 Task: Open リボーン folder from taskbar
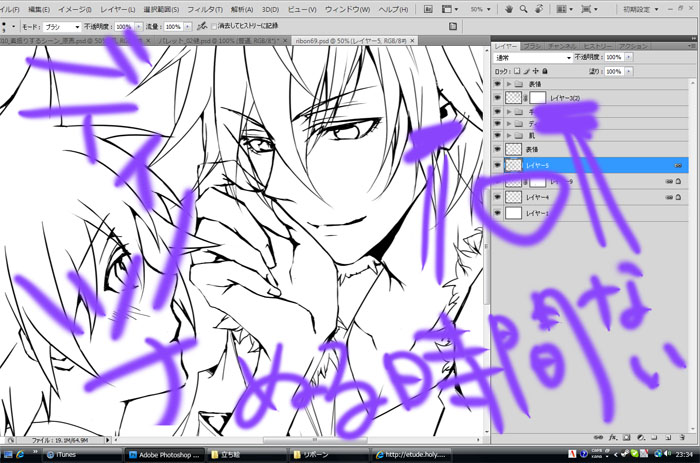(327, 455)
